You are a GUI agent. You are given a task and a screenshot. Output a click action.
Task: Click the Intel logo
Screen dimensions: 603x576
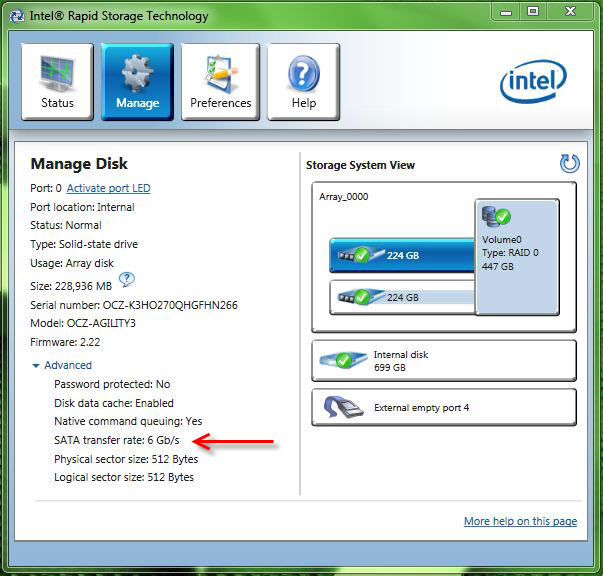(533, 82)
